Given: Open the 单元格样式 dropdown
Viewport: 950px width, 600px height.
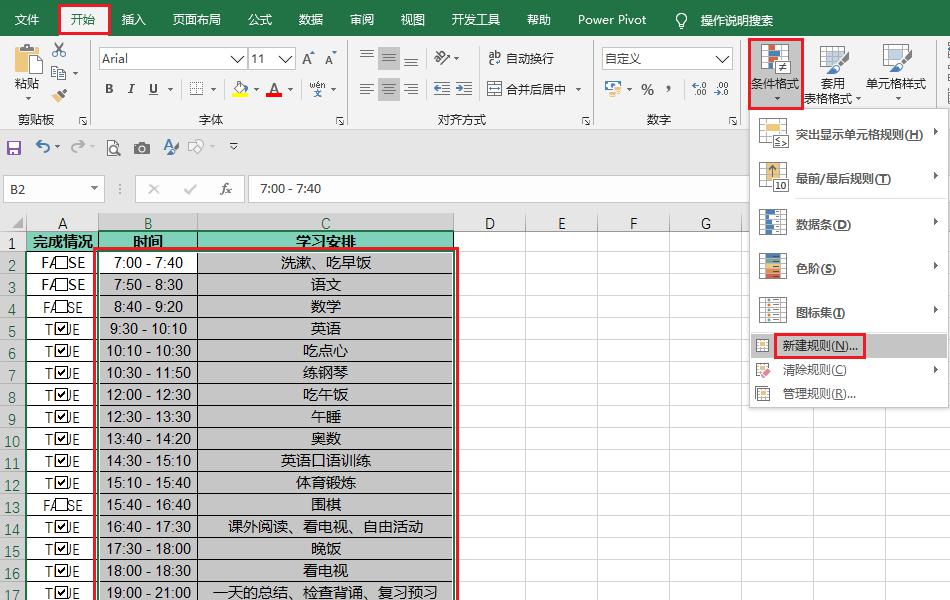Looking at the screenshot, I should [x=895, y=73].
